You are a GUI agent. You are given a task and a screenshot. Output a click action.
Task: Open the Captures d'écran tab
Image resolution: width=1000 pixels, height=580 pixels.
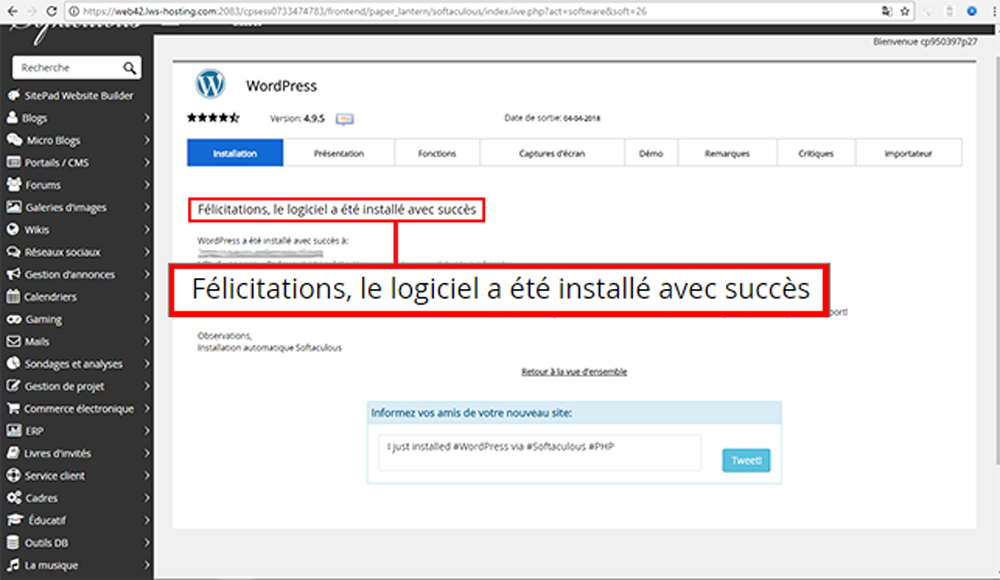coord(552,153)
